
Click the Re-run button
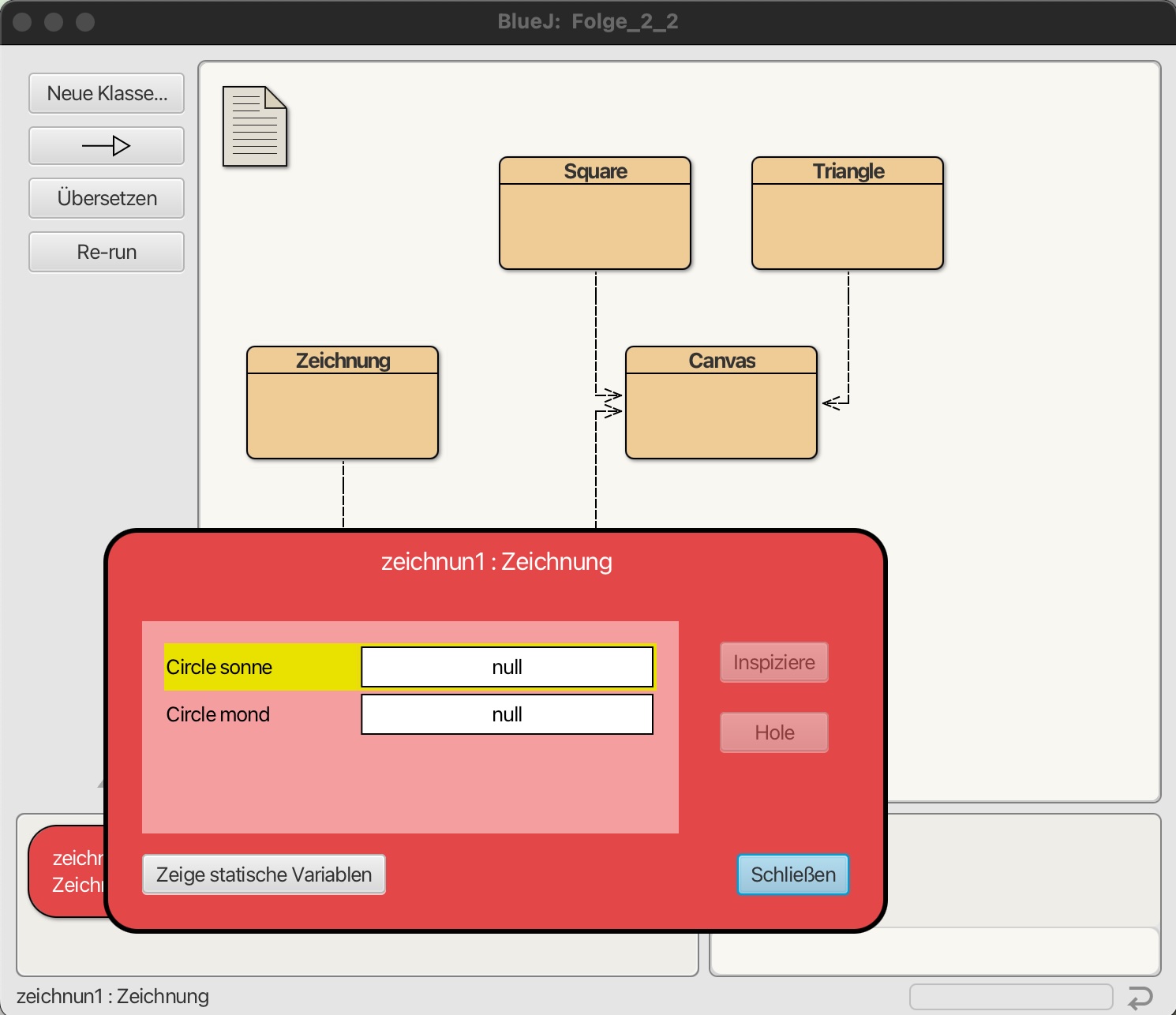107,252
